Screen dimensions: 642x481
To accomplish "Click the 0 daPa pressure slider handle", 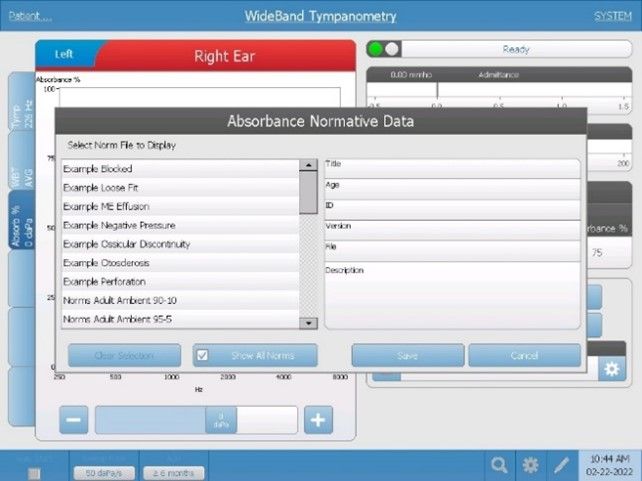I will click(221, 420).
